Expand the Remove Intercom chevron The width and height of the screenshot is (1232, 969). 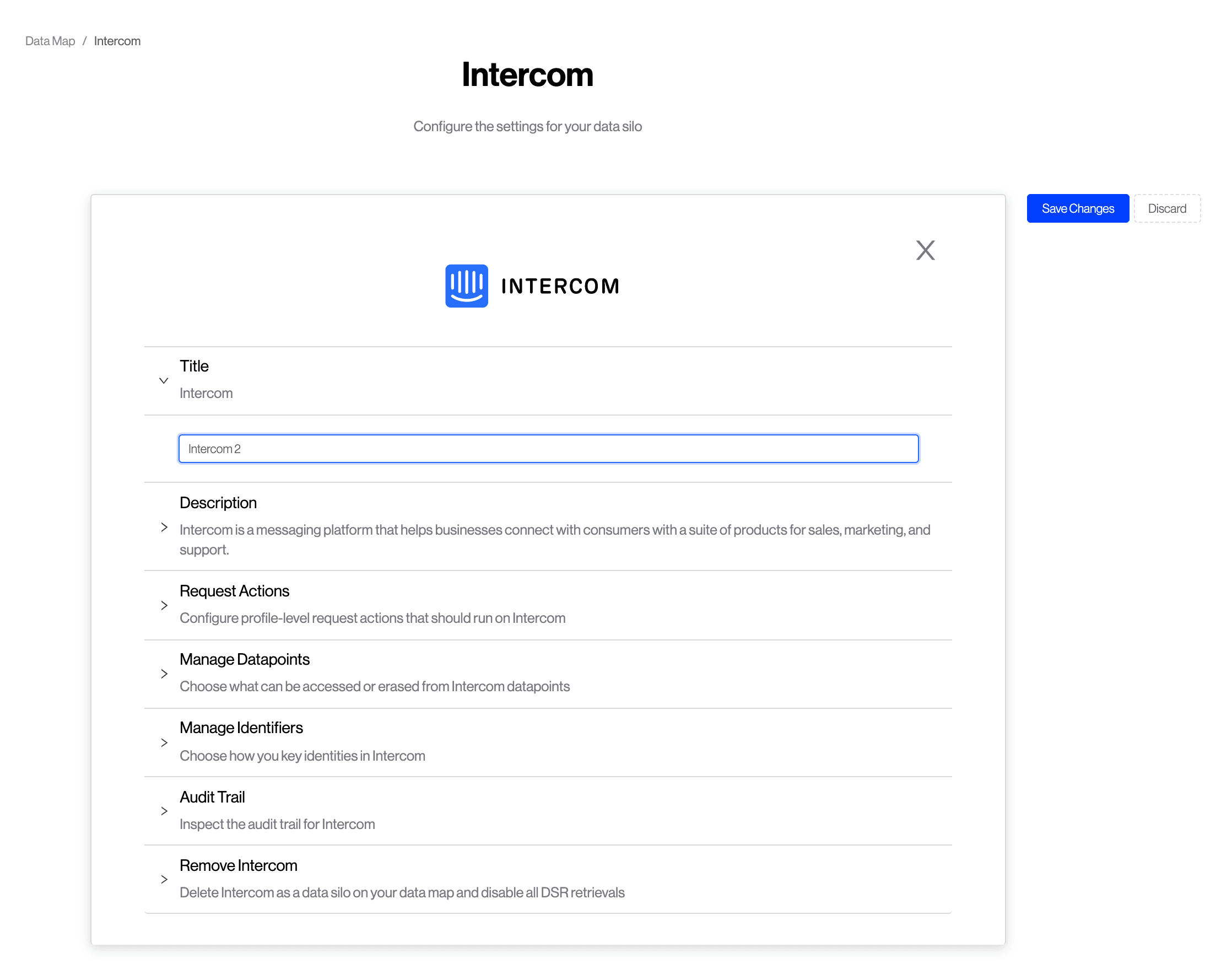pyautogui.click(x=164, y=879)
